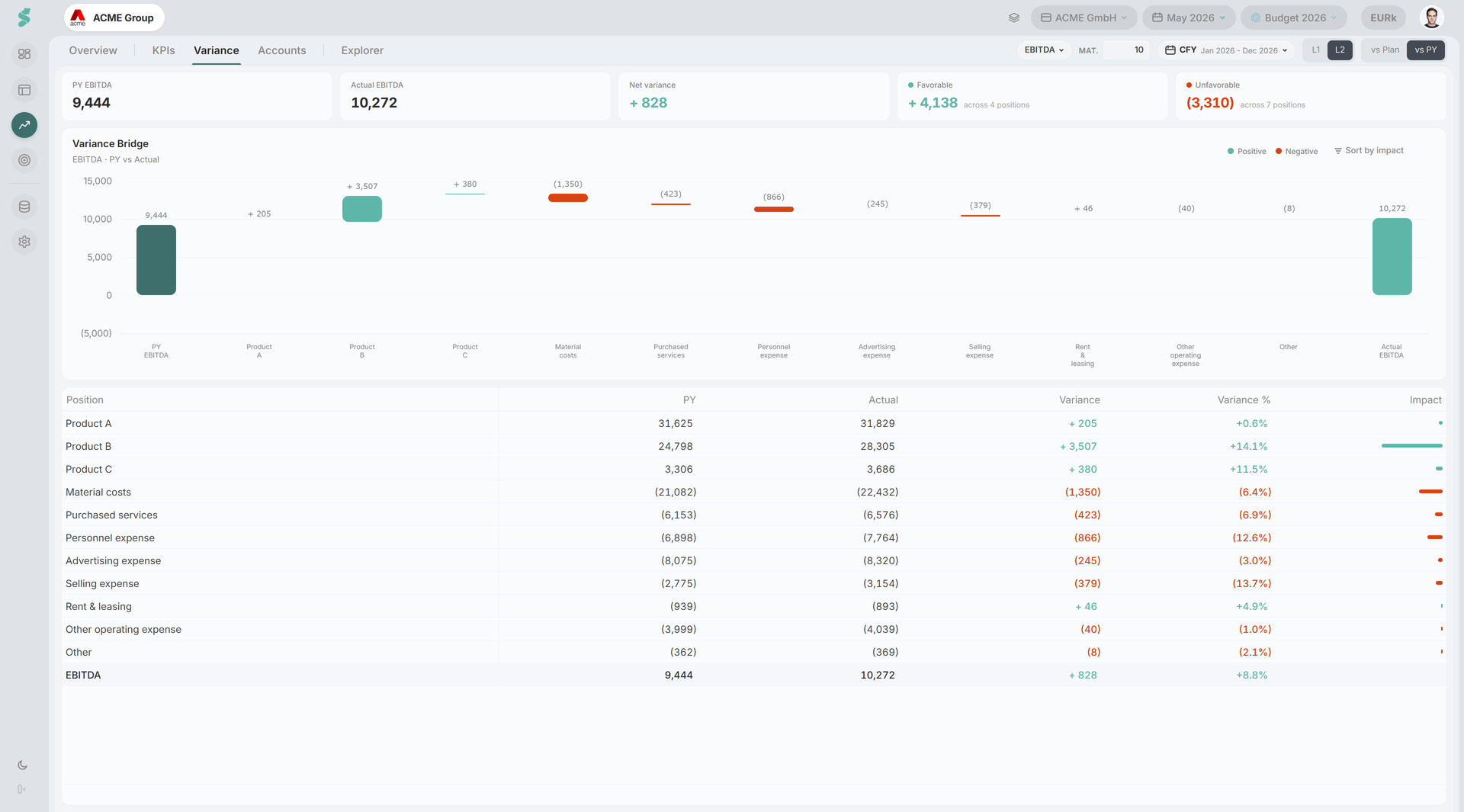
Task: Open settings gear in sidebar
Action: point(24,242)
